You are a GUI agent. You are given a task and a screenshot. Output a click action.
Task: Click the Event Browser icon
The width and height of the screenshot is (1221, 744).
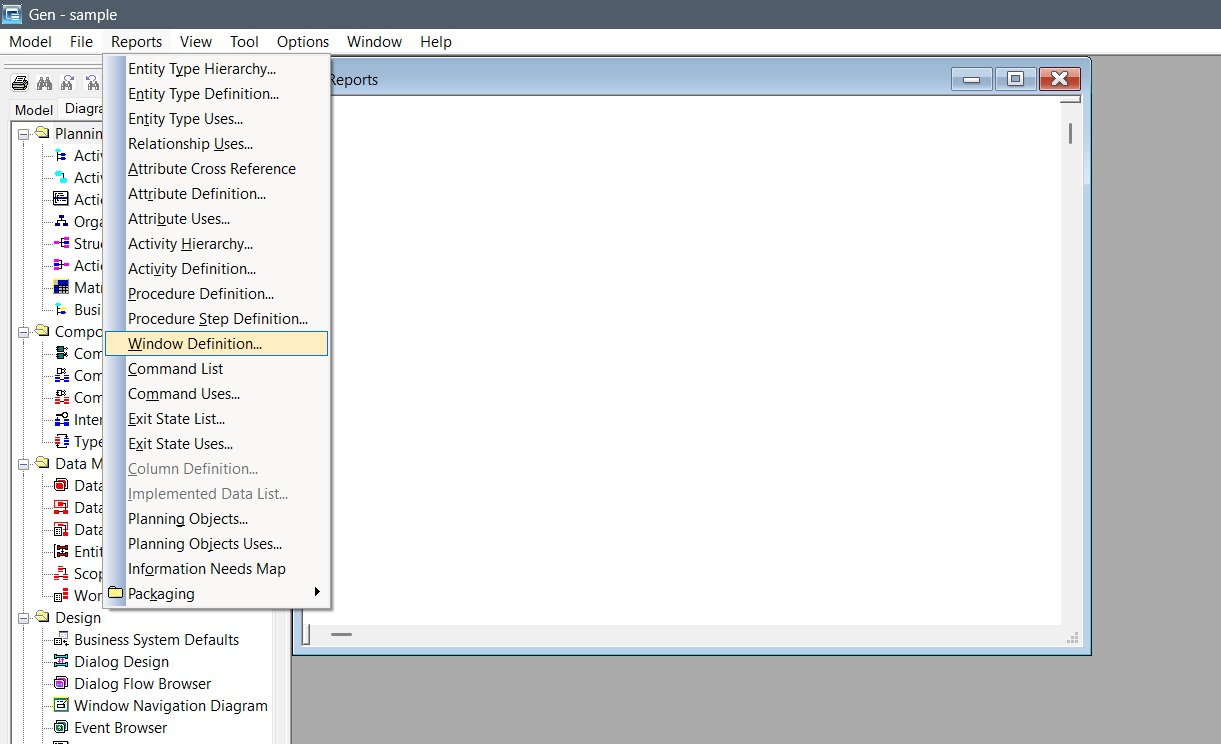click(x=61, y=727)
